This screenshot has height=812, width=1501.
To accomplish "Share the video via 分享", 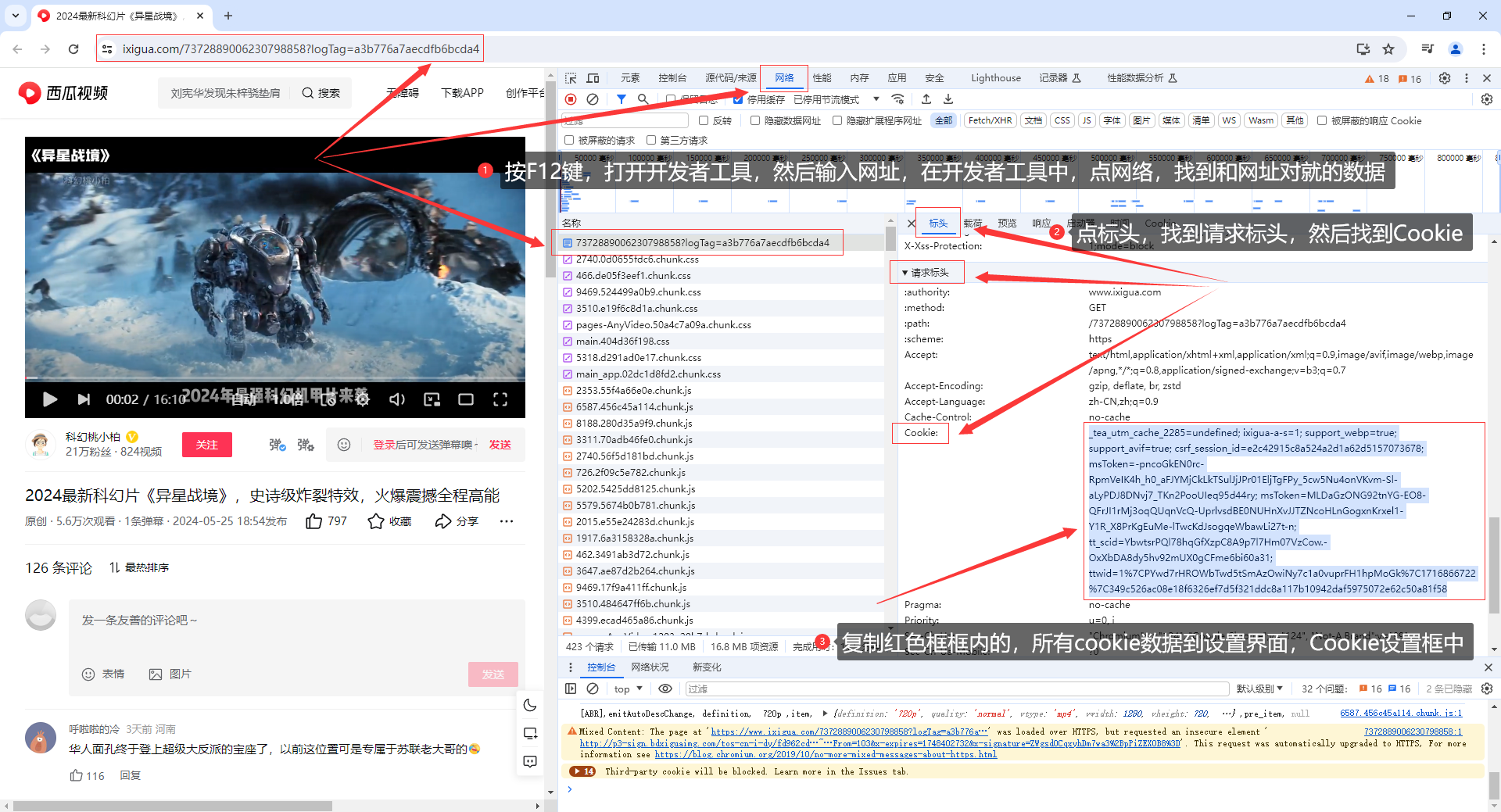I will point(457,521).
